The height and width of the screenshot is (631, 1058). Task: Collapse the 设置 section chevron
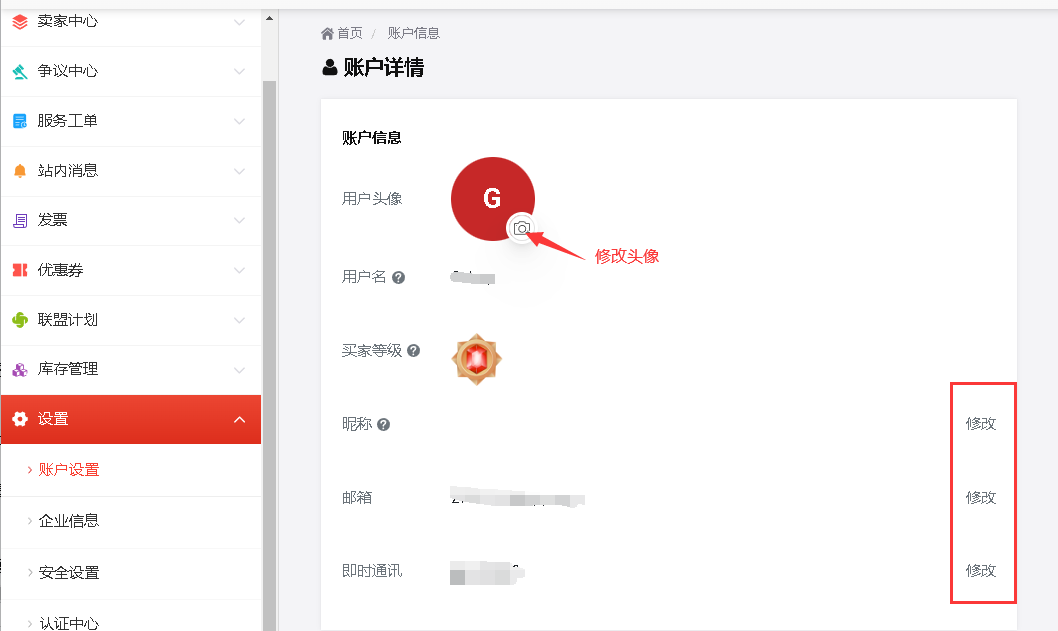239,420
